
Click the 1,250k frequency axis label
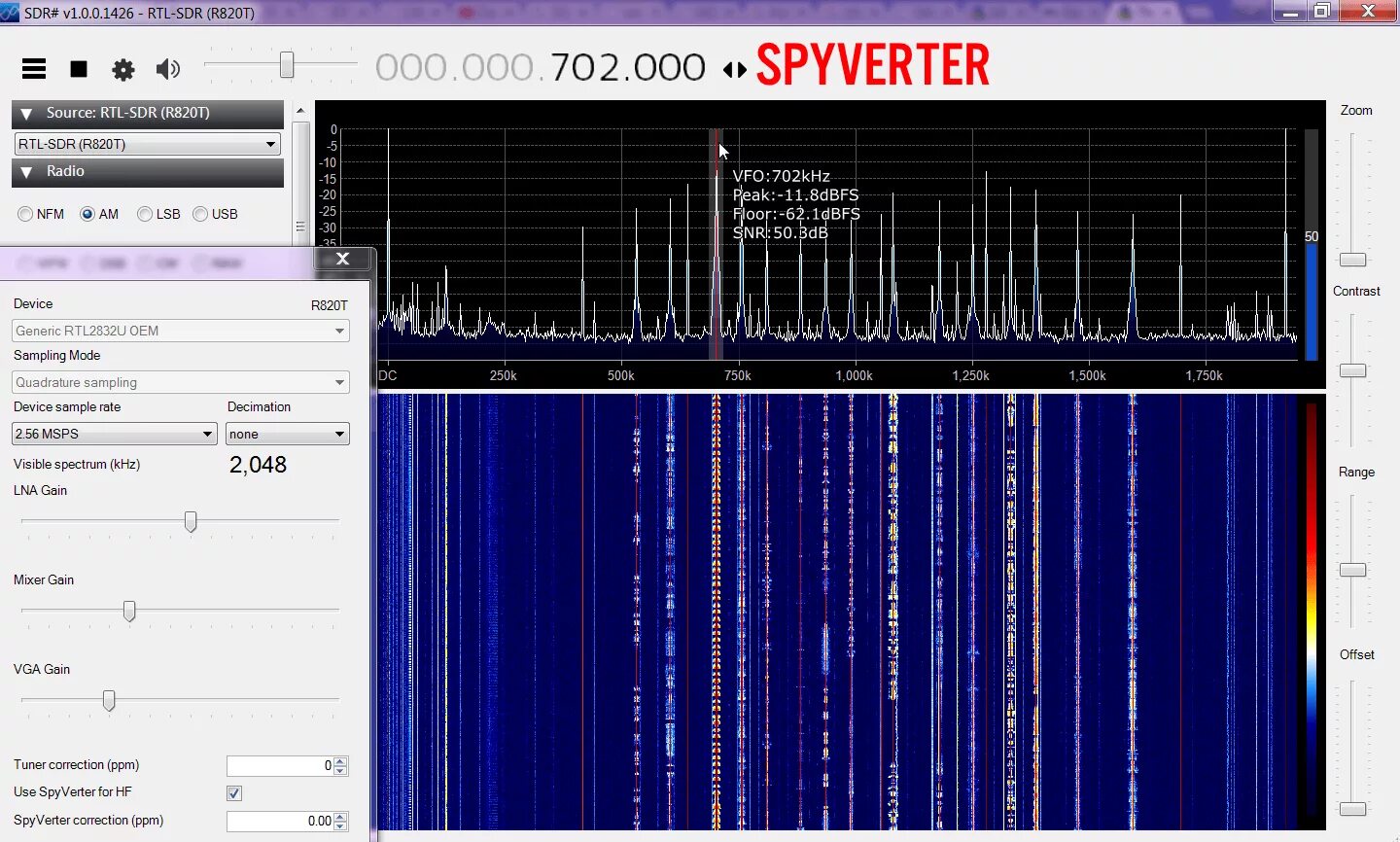[x=970, y=375]
